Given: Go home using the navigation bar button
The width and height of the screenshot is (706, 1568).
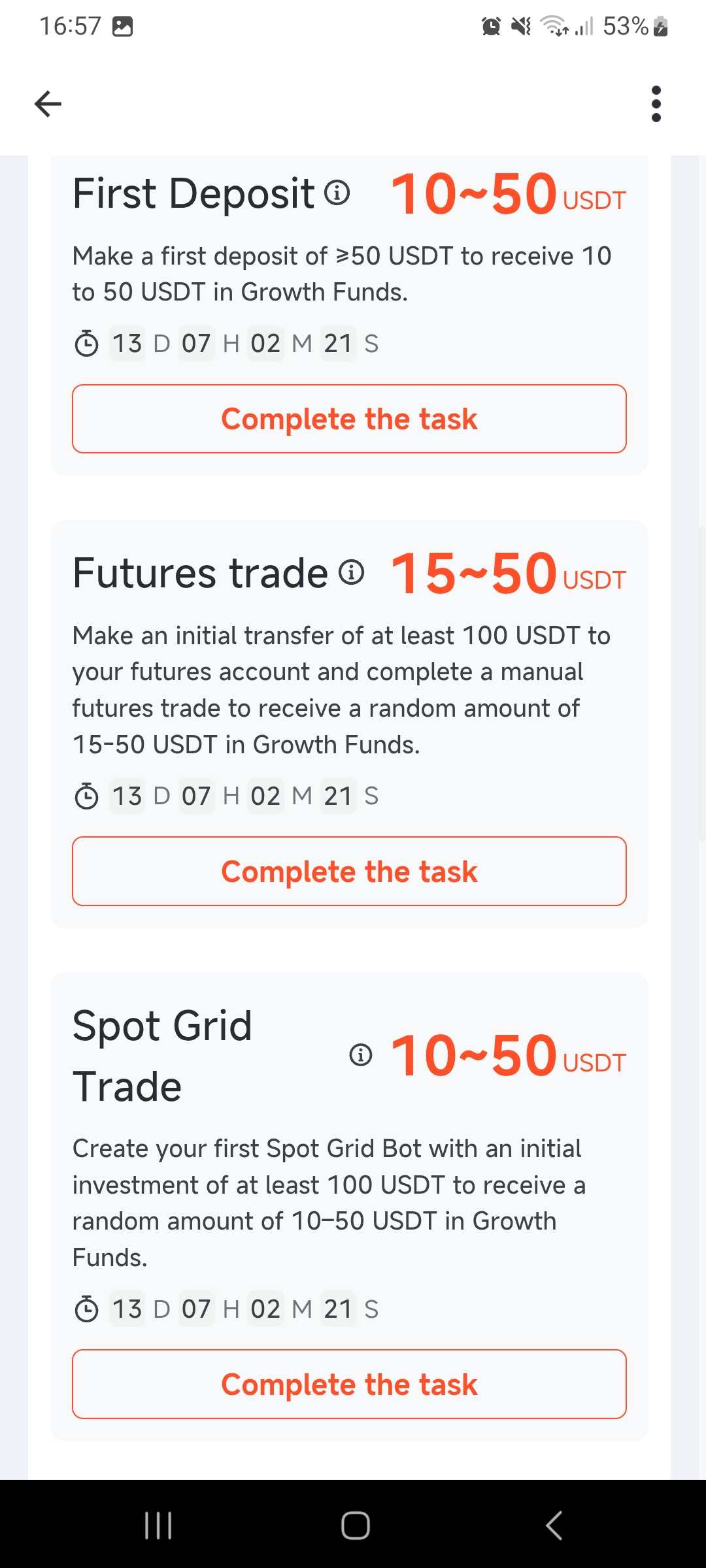Looking at the screenshot, I should [355, 1526].
